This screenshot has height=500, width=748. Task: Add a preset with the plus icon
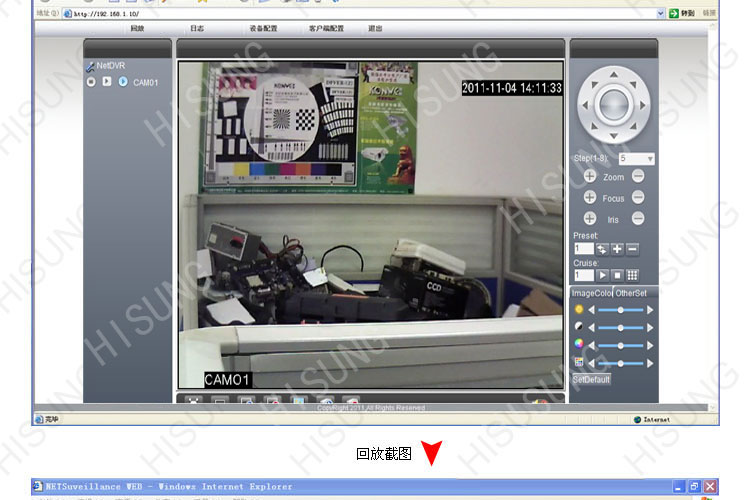(617, 248)
